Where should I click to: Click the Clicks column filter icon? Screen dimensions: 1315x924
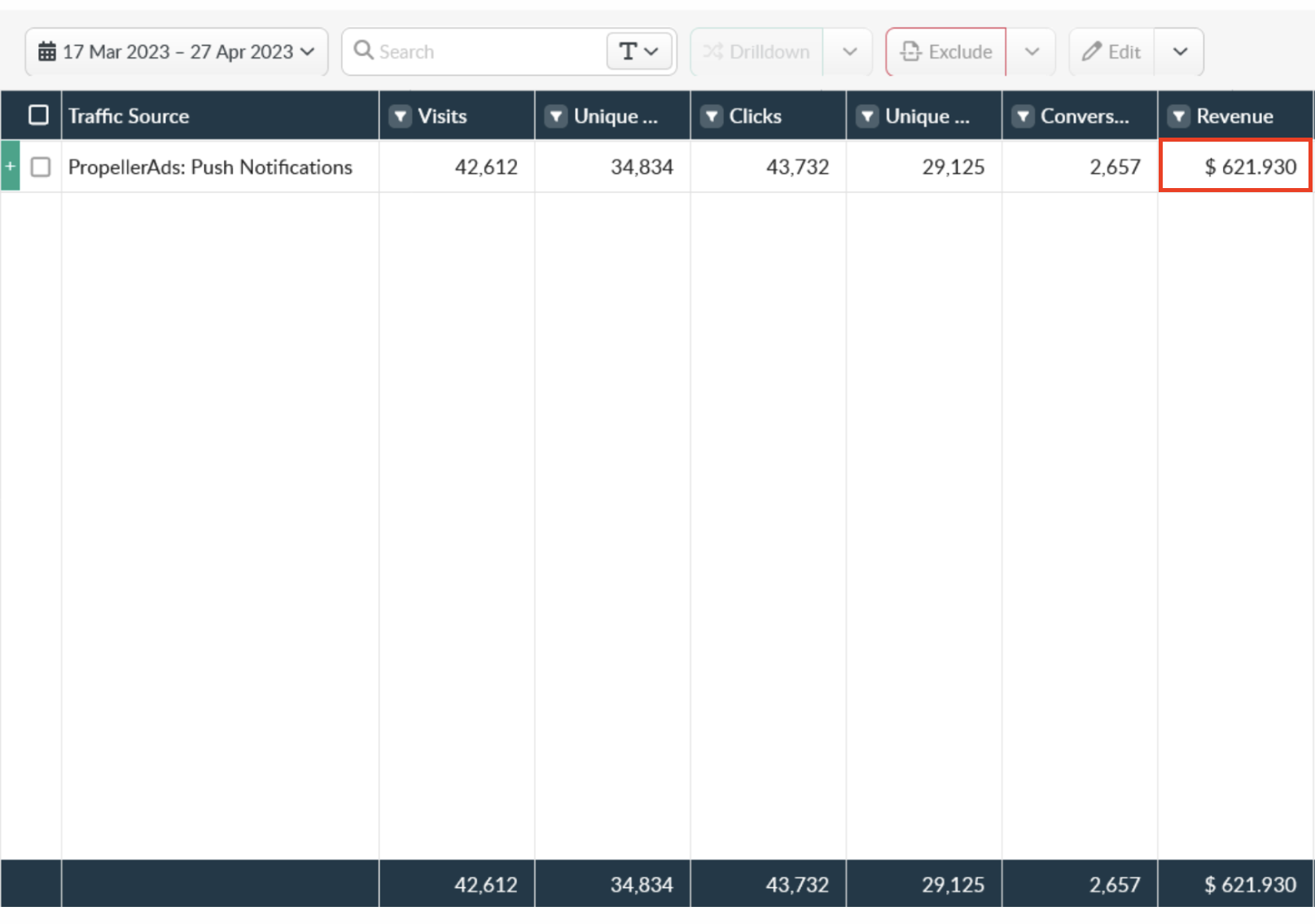tap(712, 116)
